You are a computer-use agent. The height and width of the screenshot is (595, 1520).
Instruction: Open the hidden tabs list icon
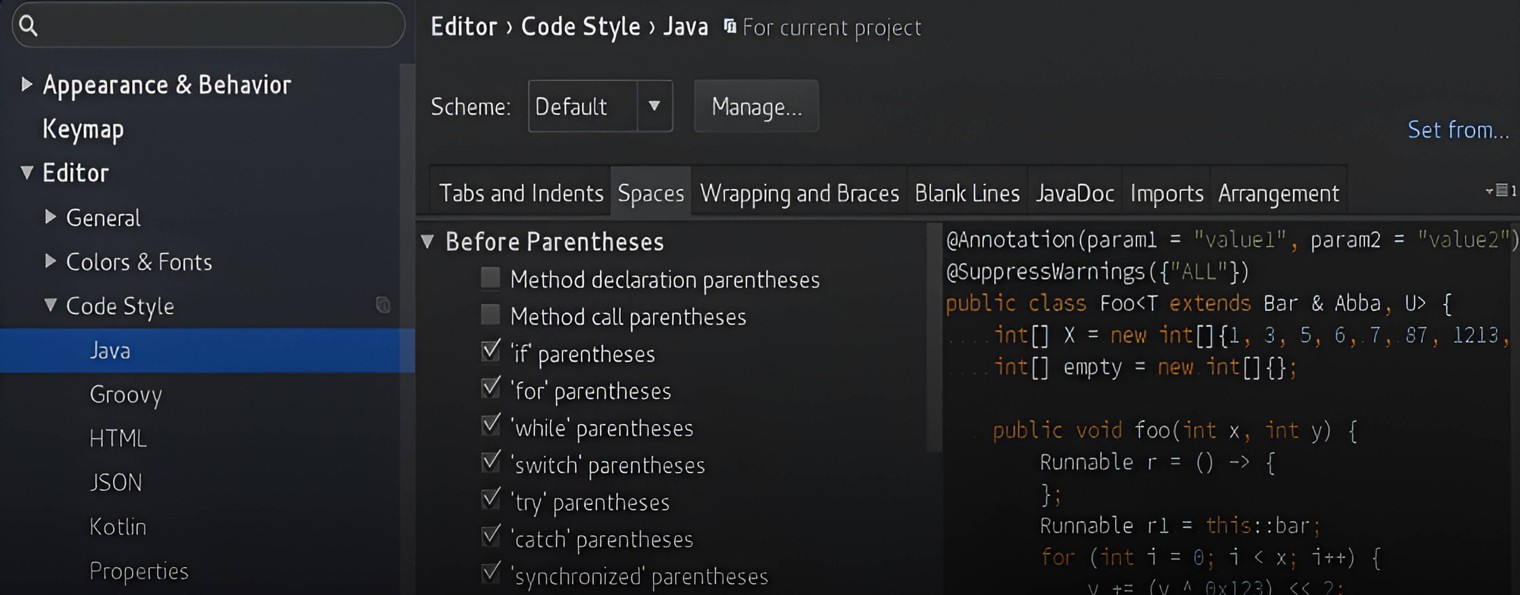click(1500, 191)
